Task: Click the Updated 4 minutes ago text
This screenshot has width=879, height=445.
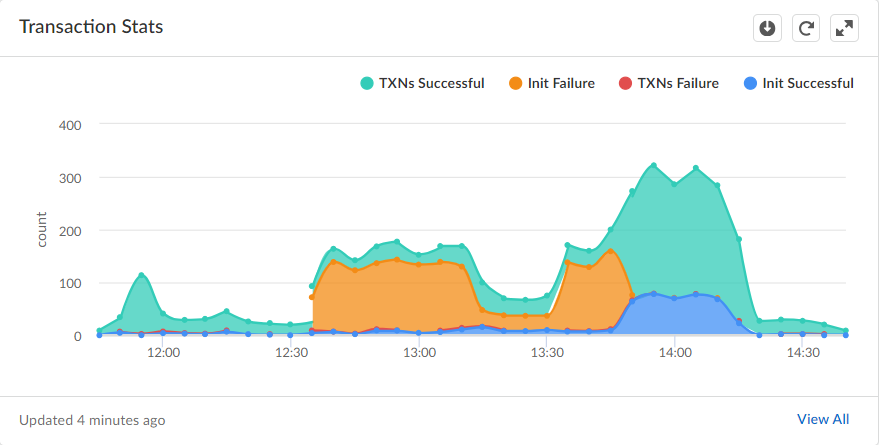Action: [x=92, y=420]
